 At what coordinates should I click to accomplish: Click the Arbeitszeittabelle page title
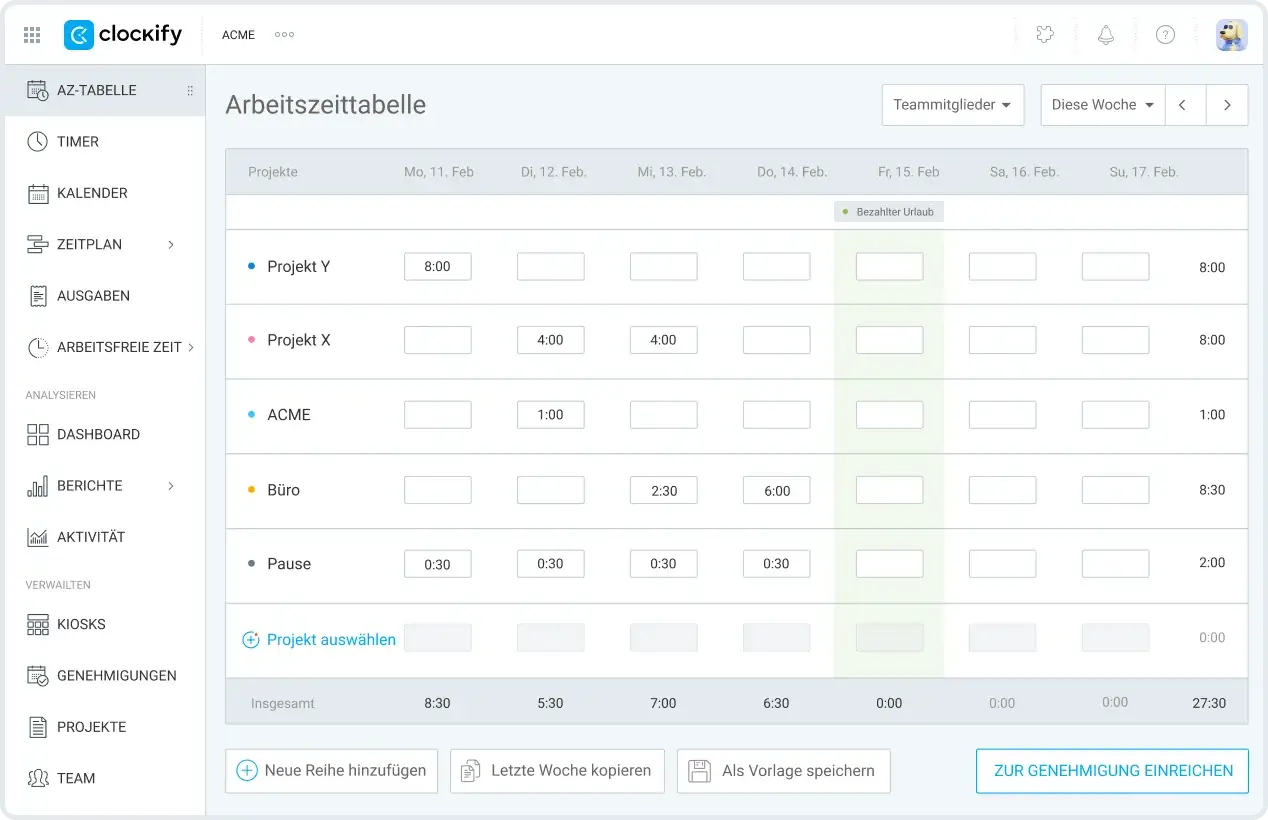point(326,104)
